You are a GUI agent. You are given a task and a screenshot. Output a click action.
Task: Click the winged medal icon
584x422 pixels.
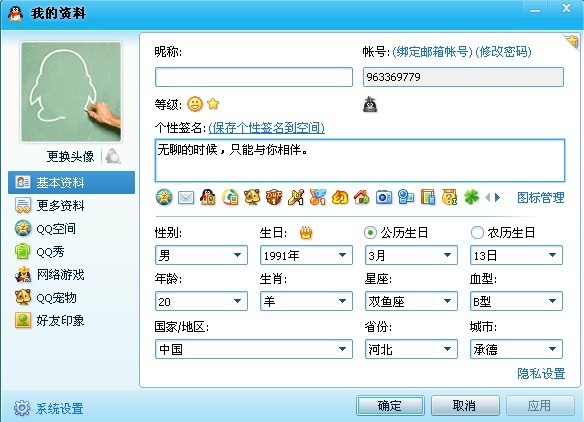318,197
